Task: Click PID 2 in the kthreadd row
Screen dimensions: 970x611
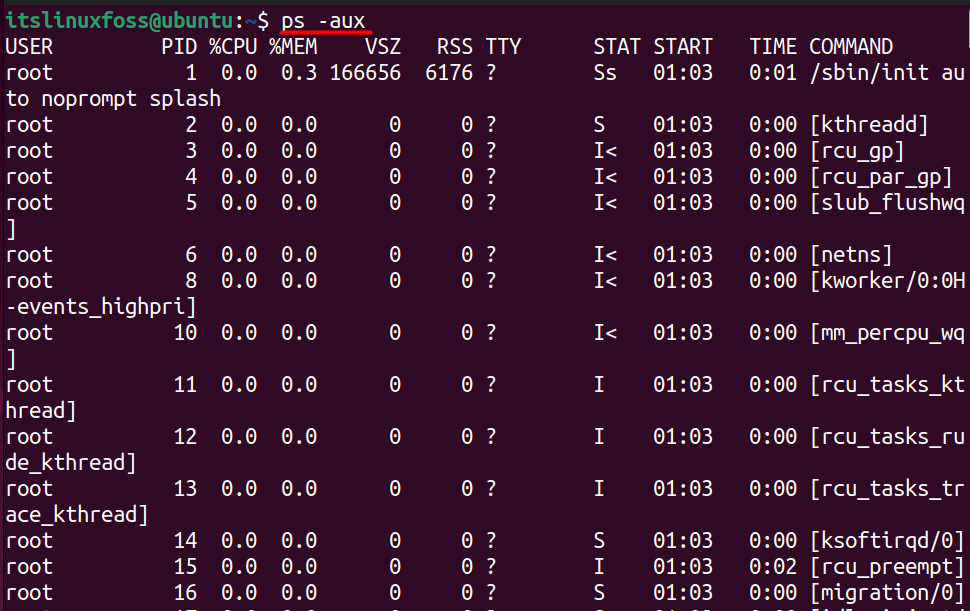Action: pos(191,125)
